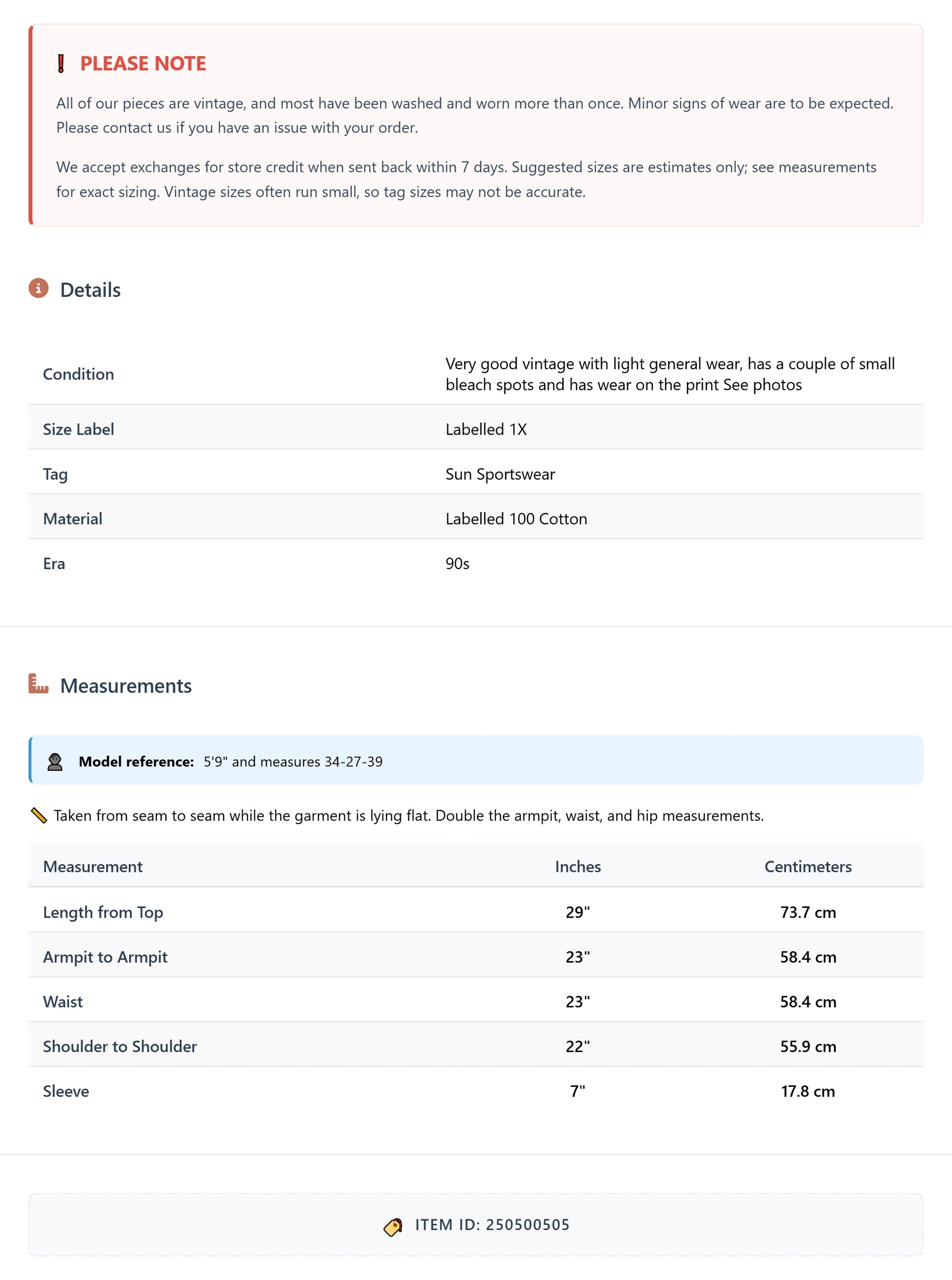Click the Measurement column header

[93, 866]
